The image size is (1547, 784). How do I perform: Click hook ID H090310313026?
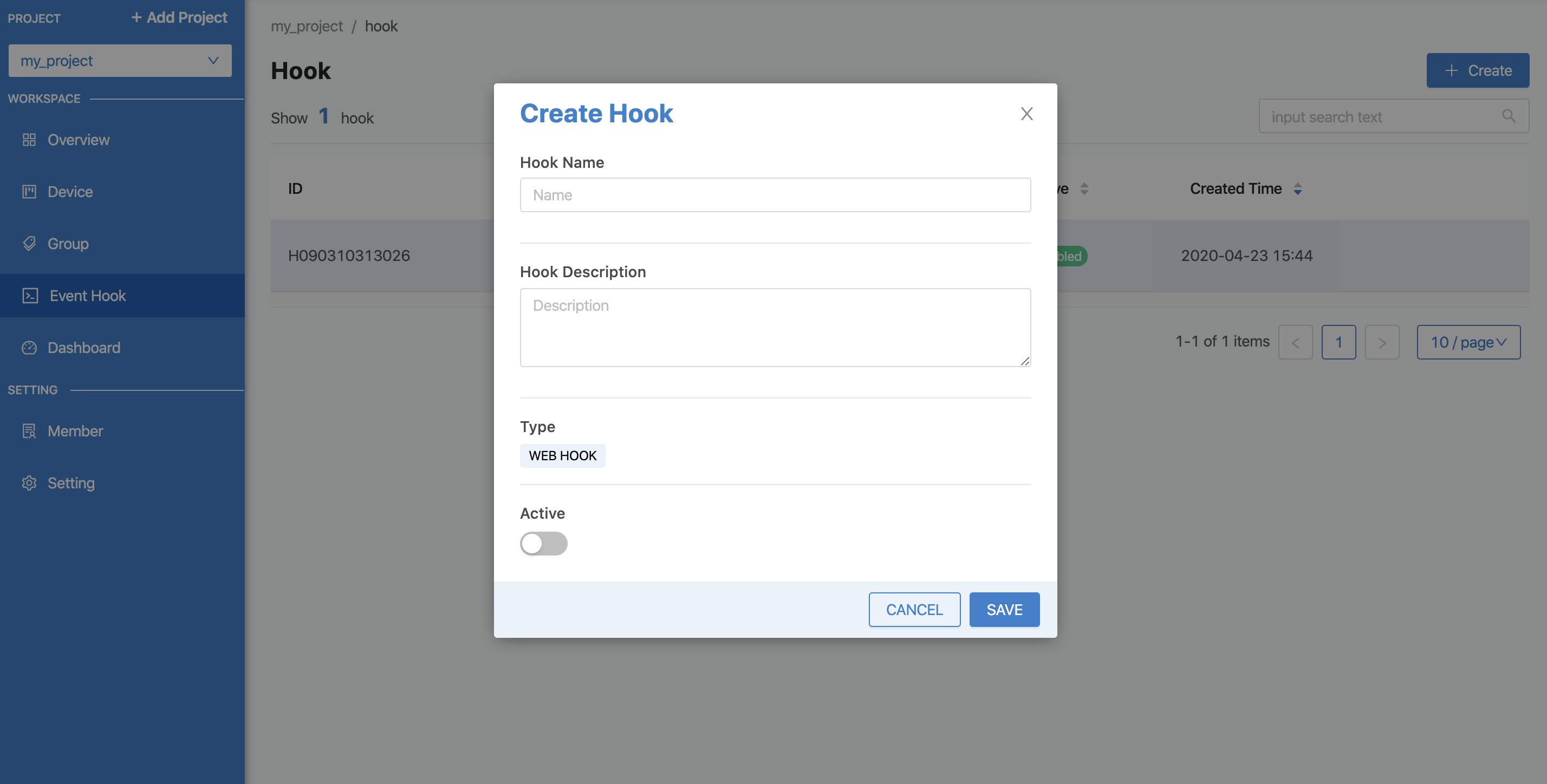pyautogui.click(x=349, y=256)
